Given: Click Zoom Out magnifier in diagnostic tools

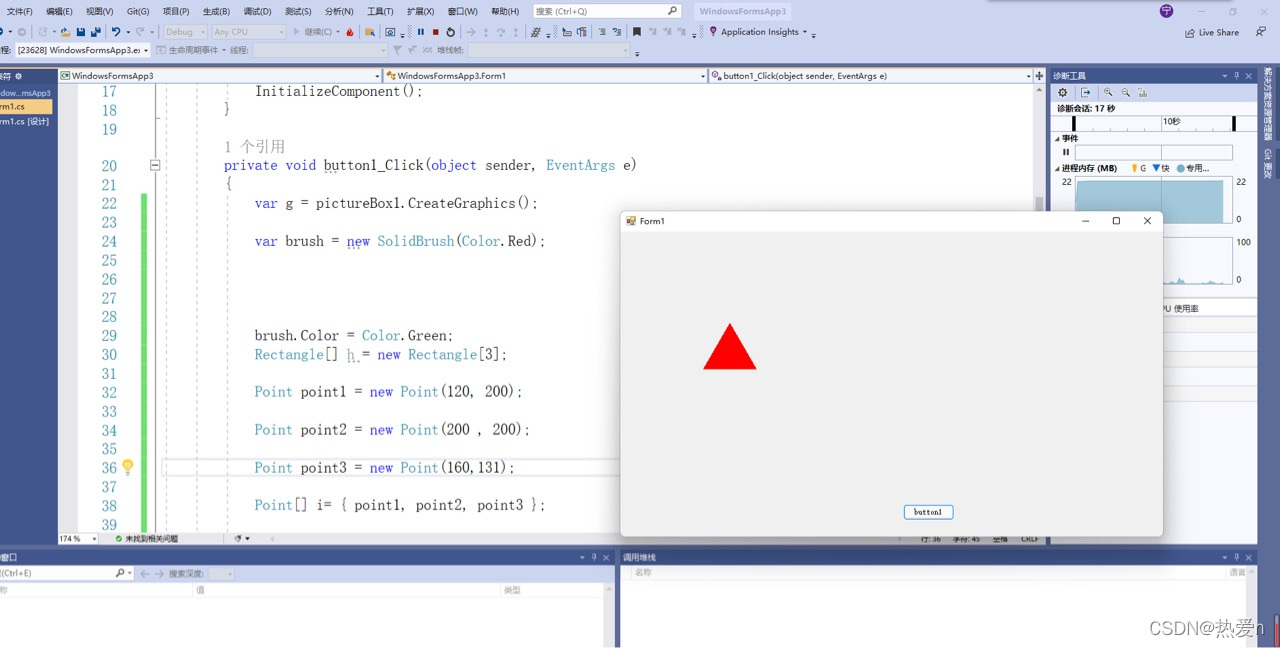Looking at the screenshot, I should coord(1126,92).
